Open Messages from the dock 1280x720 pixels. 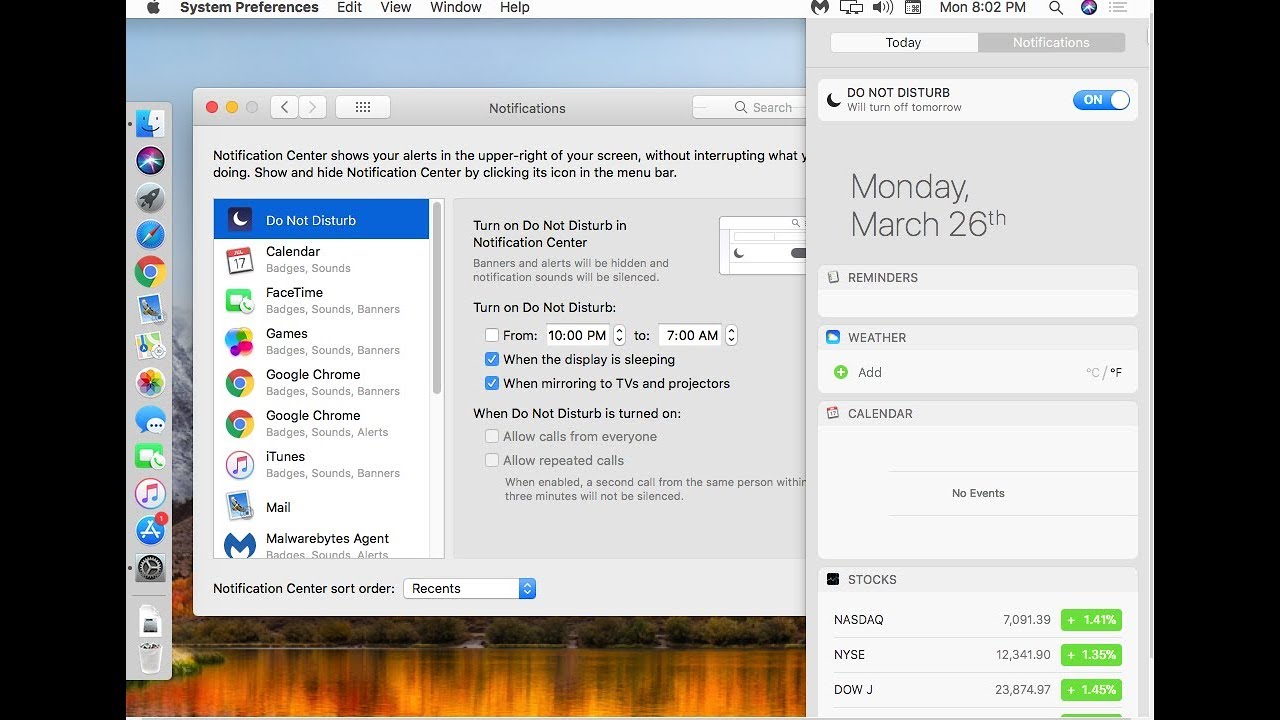coord(150,420)
